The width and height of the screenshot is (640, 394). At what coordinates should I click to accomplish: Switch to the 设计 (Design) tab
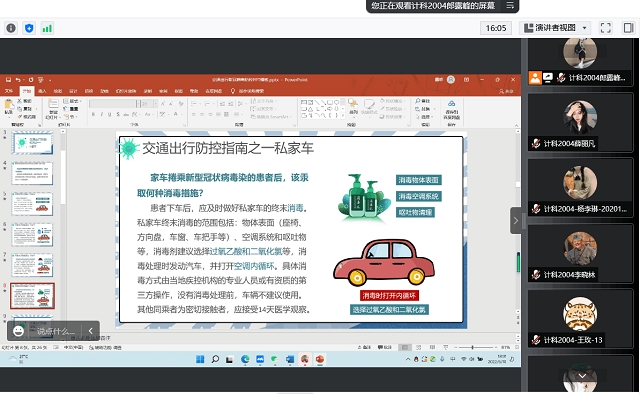tap(73, 91)
